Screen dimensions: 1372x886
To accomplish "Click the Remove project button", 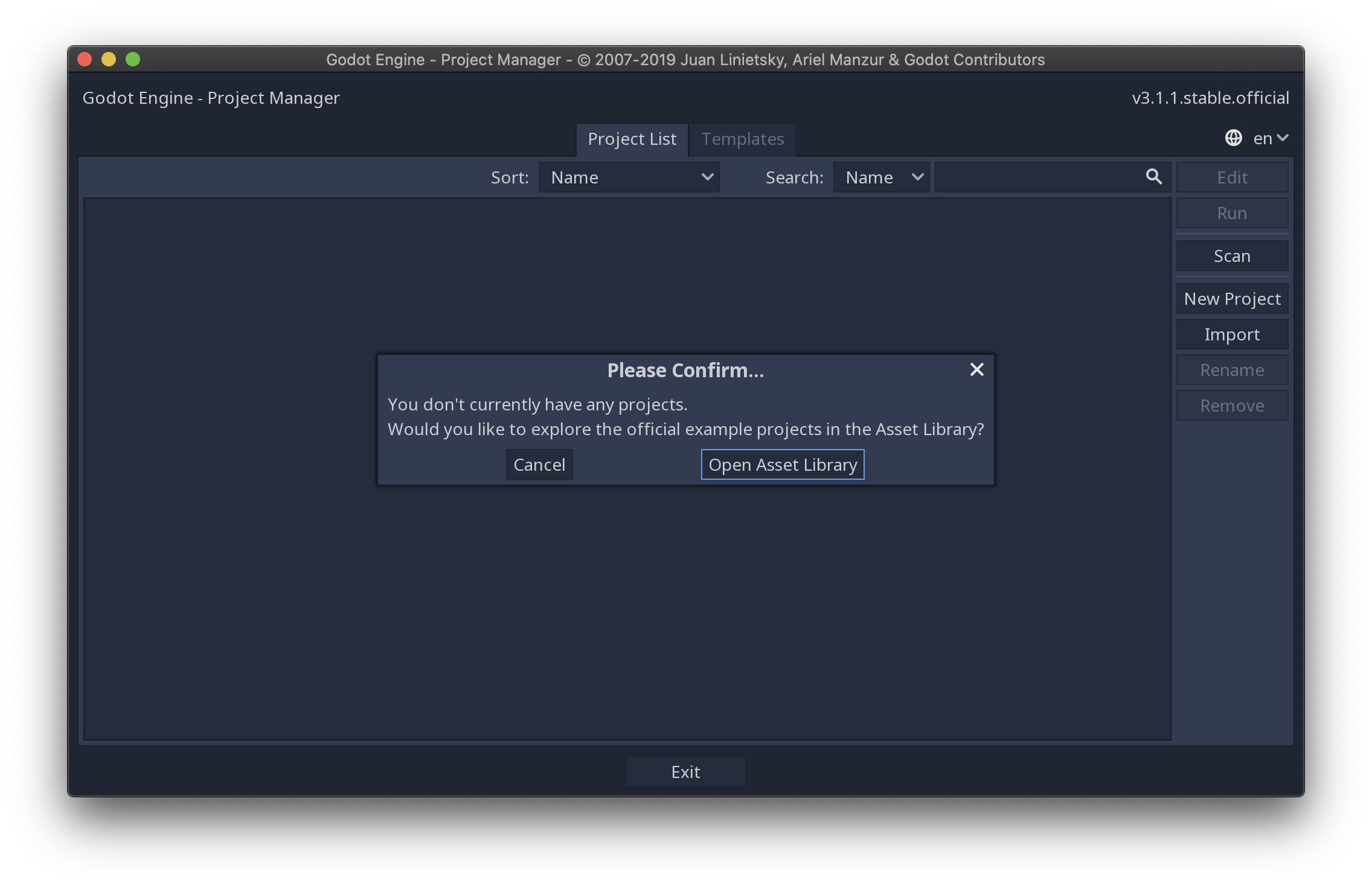I will tap(1231, 405).
